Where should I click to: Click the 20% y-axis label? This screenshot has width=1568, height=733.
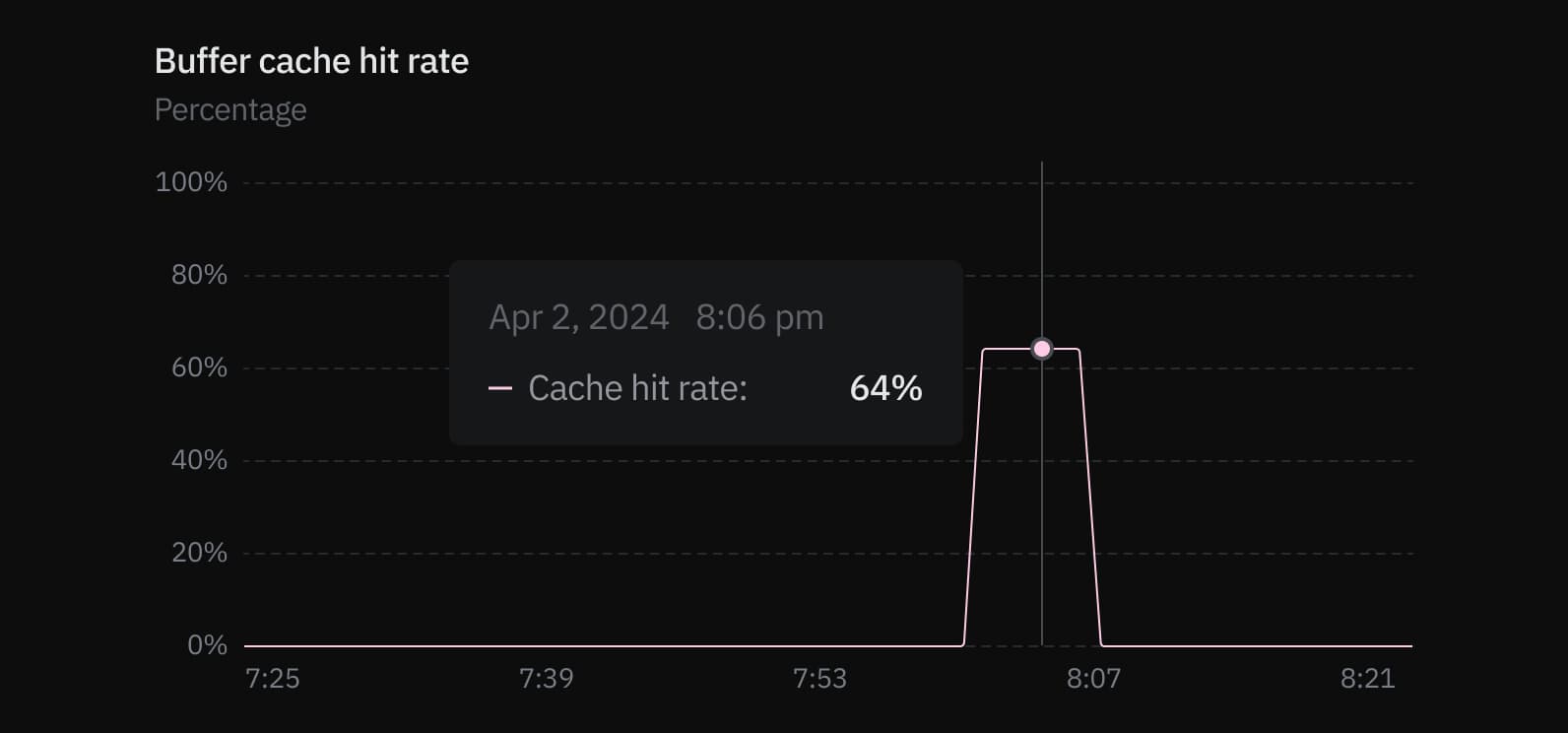point(199,553)
